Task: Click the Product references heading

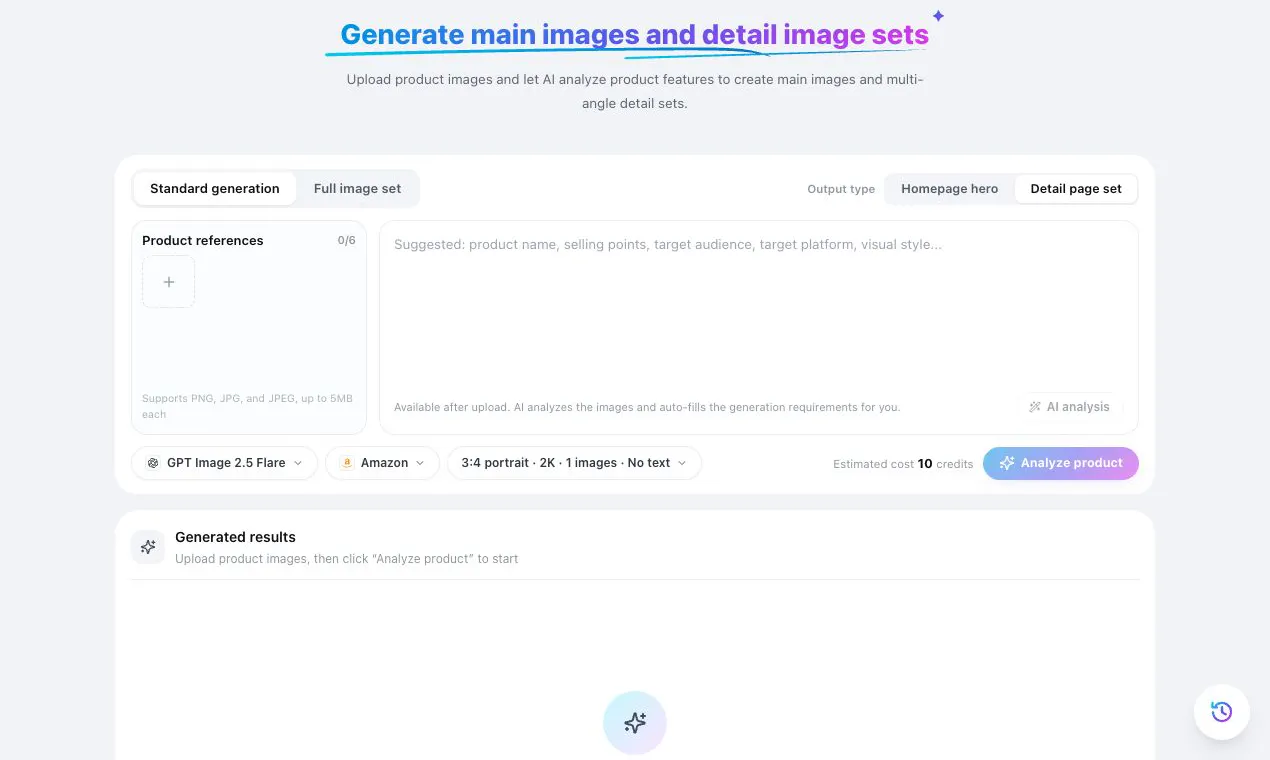Action: point(203,240)
